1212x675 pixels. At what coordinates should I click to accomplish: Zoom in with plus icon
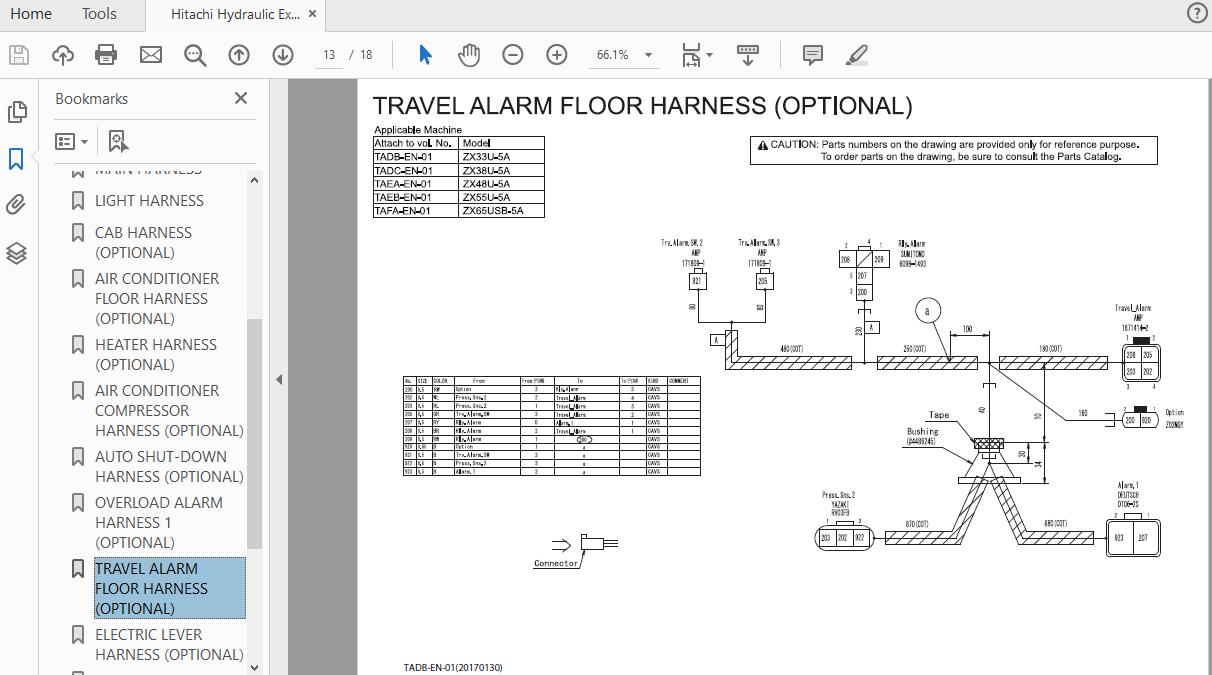557,55
